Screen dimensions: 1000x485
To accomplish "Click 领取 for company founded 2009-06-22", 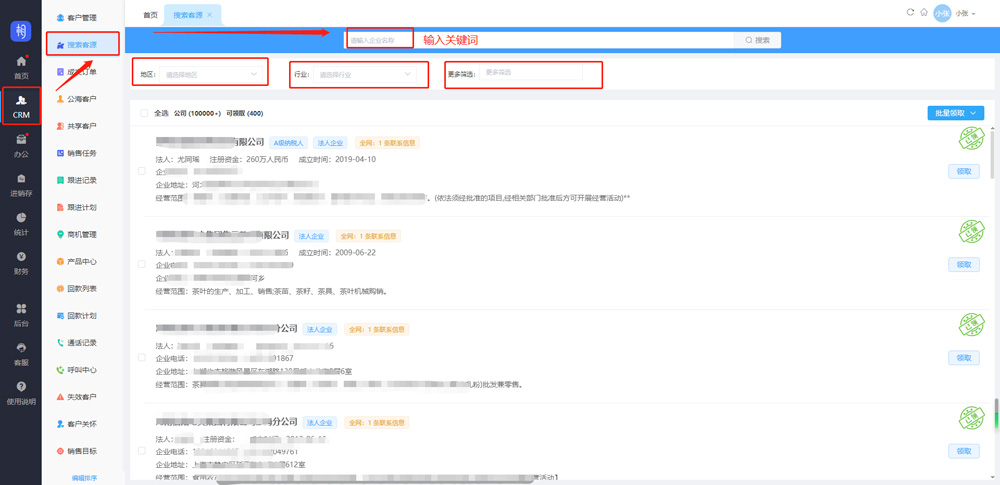I will 964,264.
